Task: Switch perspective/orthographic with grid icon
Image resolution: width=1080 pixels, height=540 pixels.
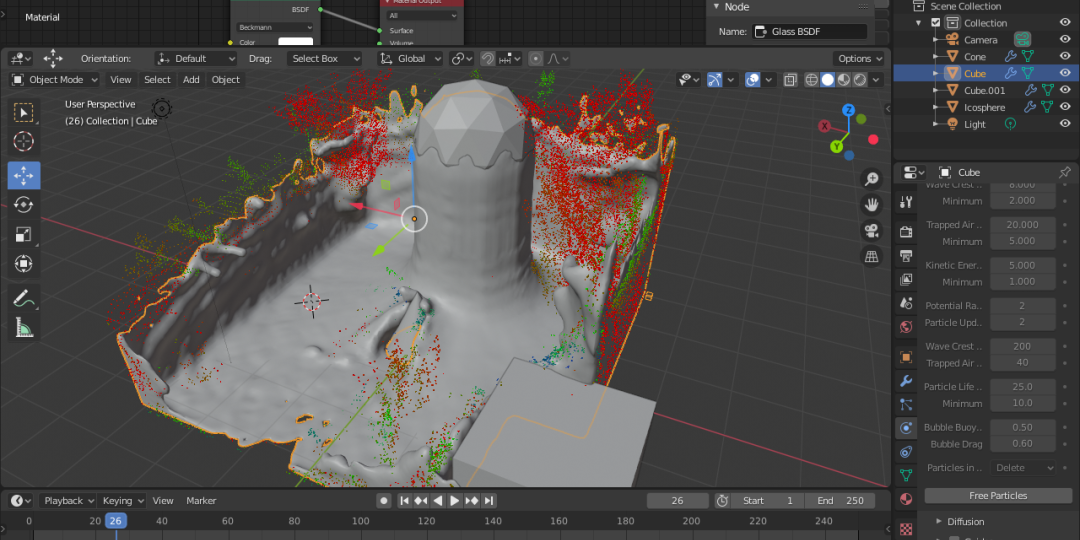Action: click(x=872, y=256)
